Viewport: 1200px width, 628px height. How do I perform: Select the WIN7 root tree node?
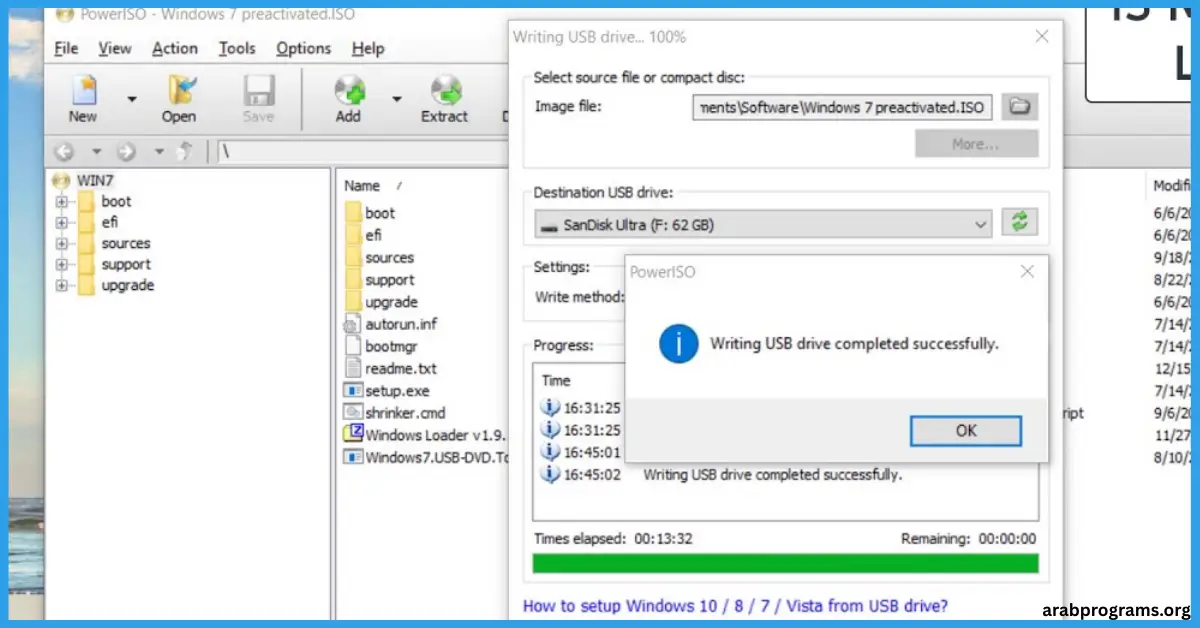point(95,180)
